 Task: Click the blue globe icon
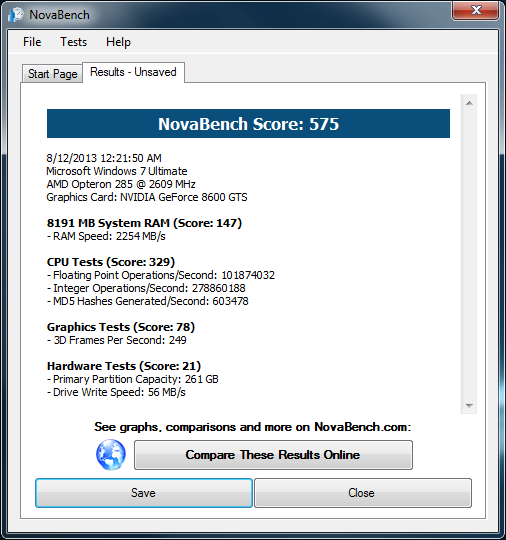coord(111,455)
